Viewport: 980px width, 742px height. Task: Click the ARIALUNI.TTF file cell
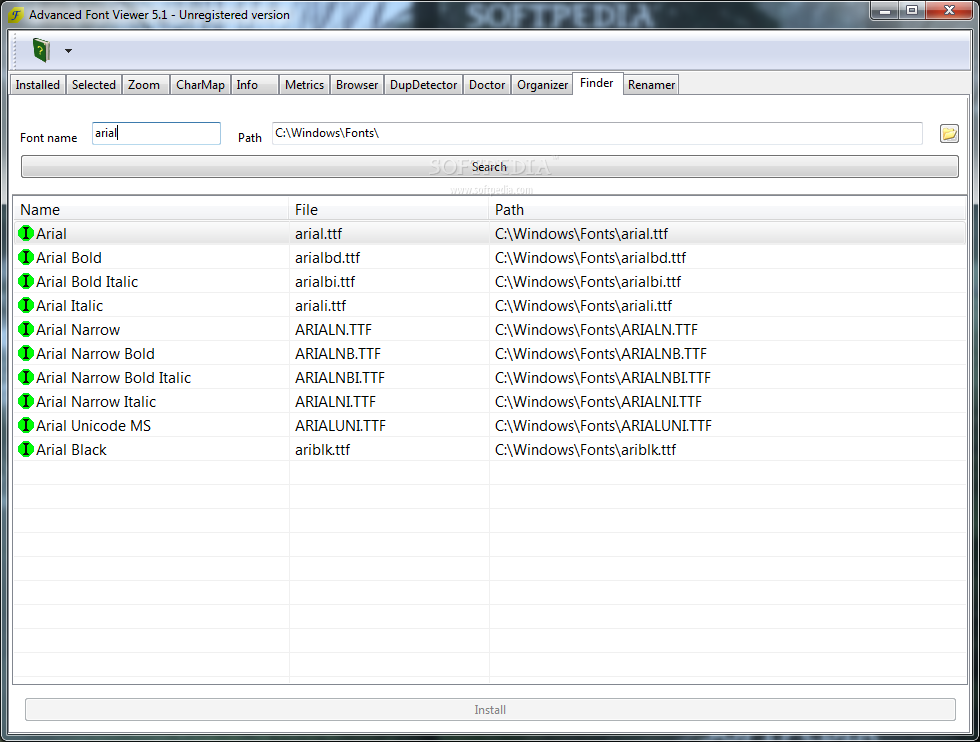pos(341,426)
